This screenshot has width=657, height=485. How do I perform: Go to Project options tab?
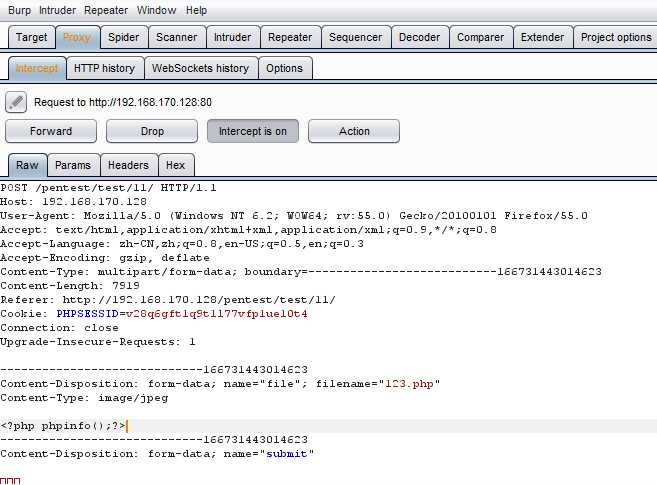(x=616, y=37)
